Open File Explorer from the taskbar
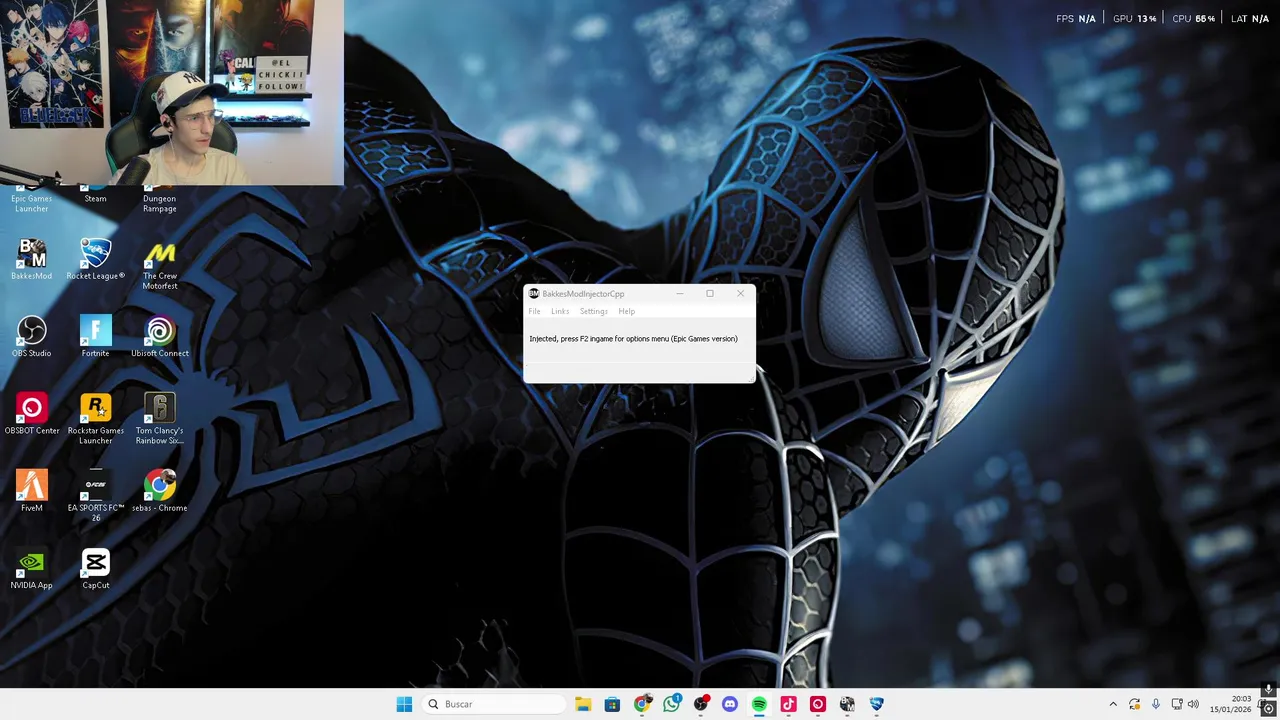Screen dimensions: 1280x720 (583, 704)
